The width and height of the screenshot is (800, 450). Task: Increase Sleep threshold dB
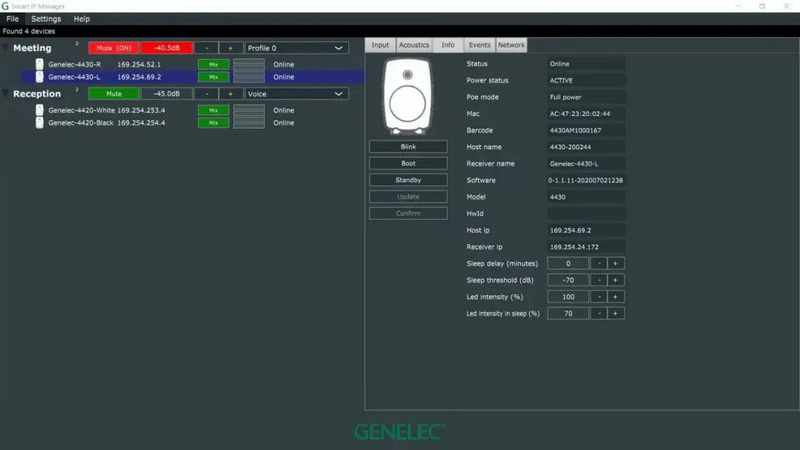point(615,280)
